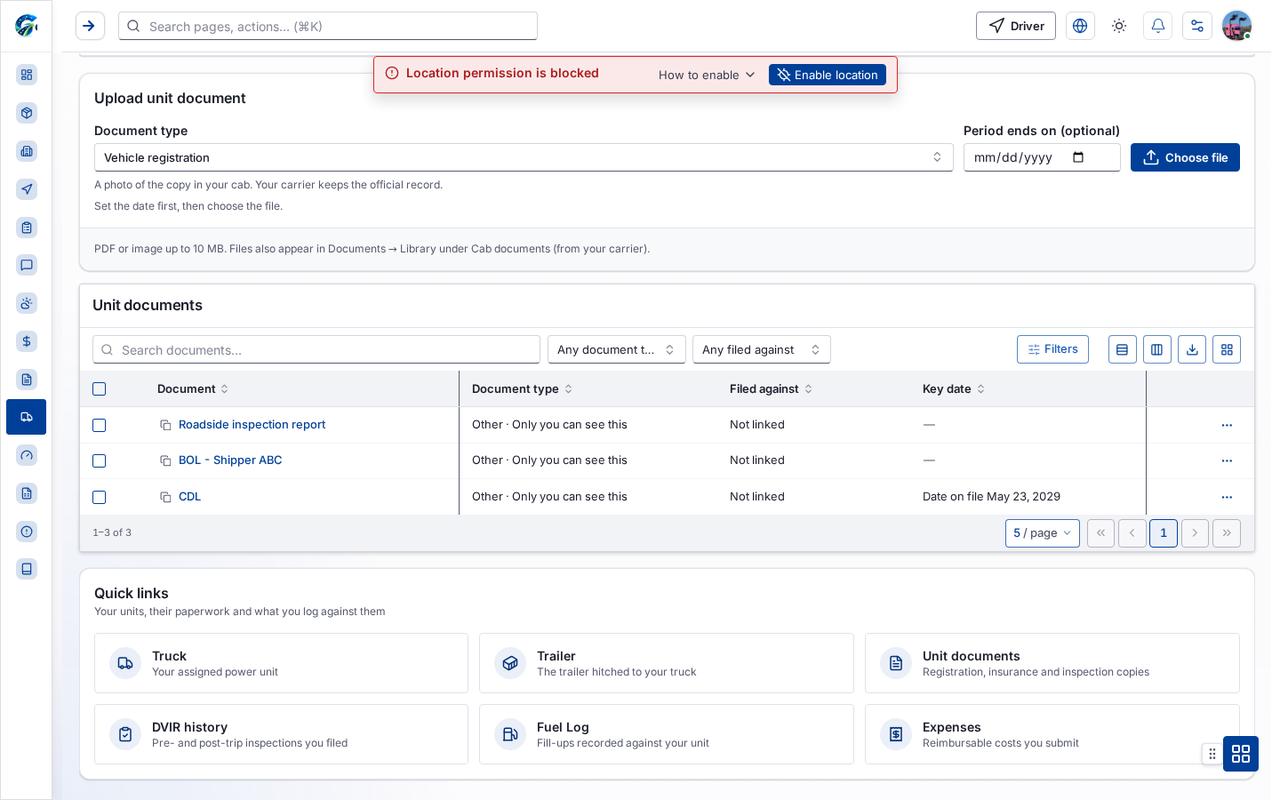This screenshot has width=1280, height=800.
Task: Expand the How to enable section
Action: (707, 75)
